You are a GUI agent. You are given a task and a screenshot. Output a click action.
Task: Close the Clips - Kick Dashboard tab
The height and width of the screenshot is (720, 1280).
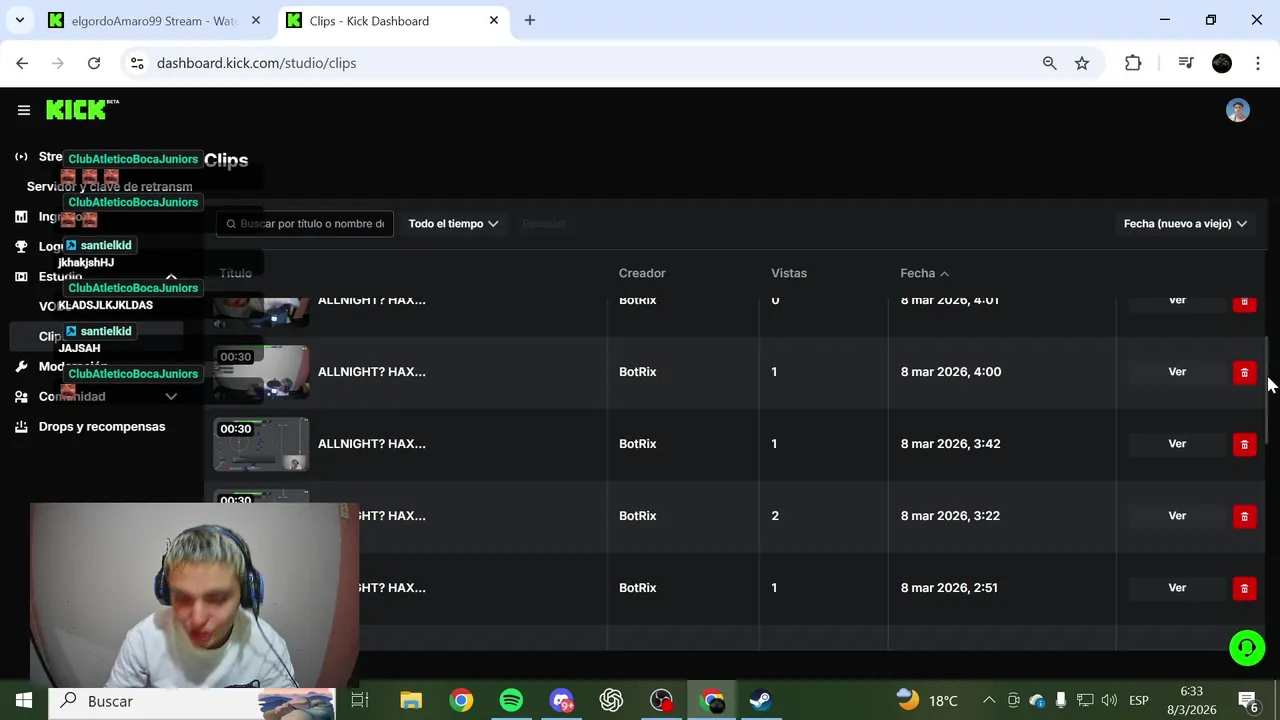494,20
